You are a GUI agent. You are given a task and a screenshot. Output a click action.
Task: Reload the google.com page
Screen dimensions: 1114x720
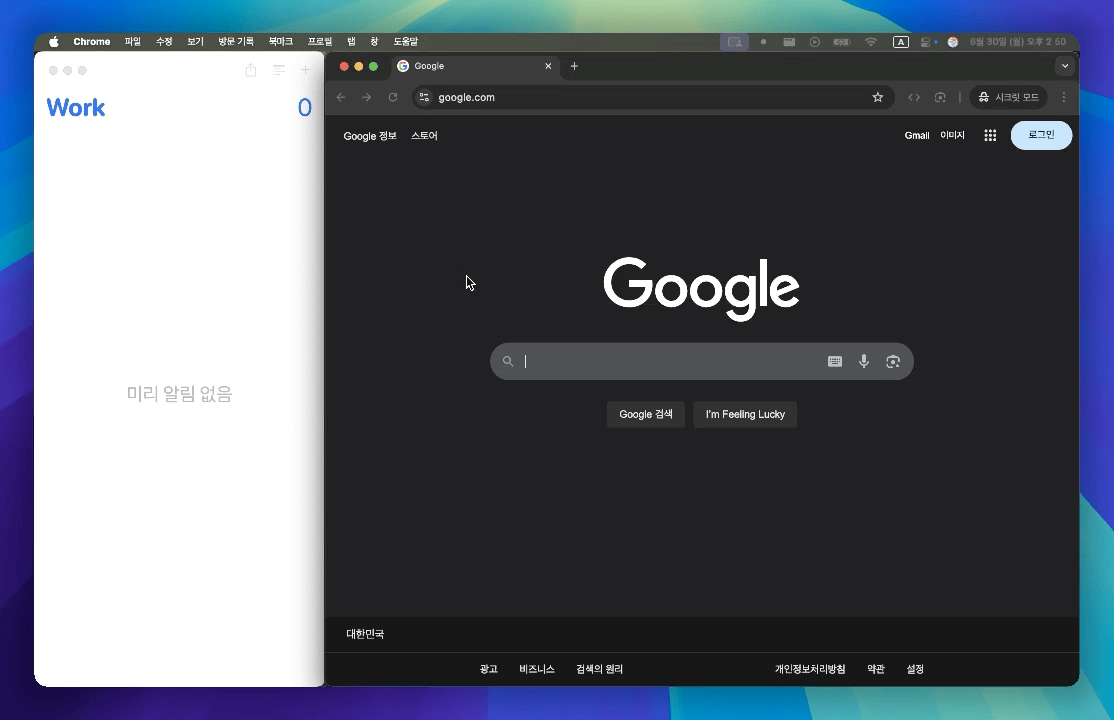393,97
